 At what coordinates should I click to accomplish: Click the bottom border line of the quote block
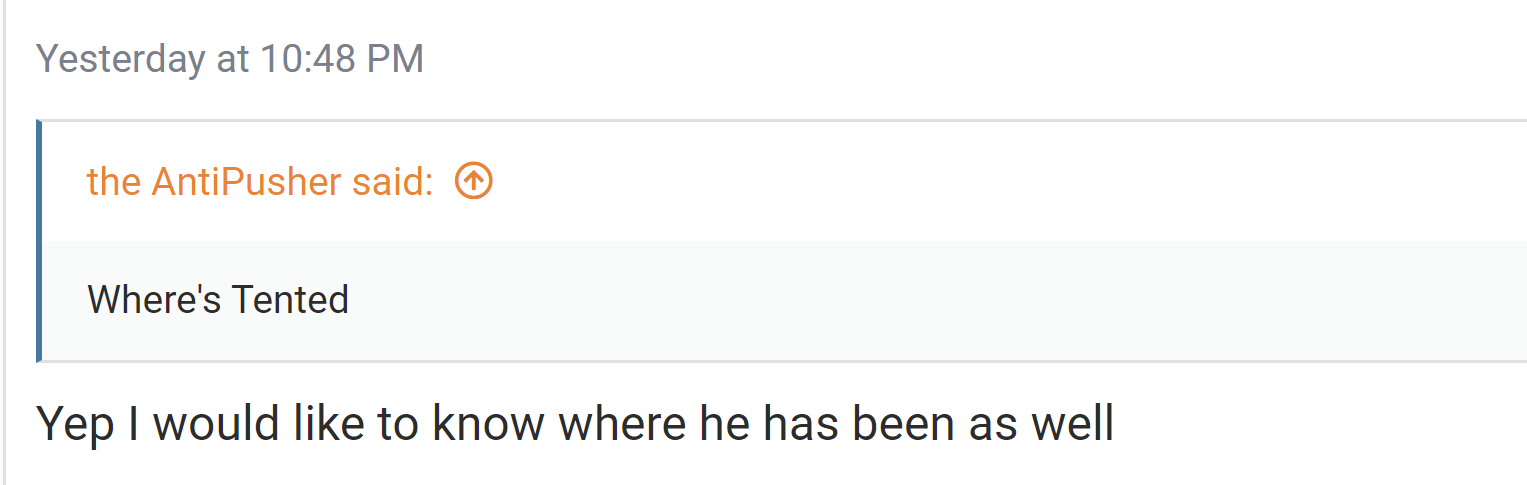pyautogui.click(x=784, y=361)
